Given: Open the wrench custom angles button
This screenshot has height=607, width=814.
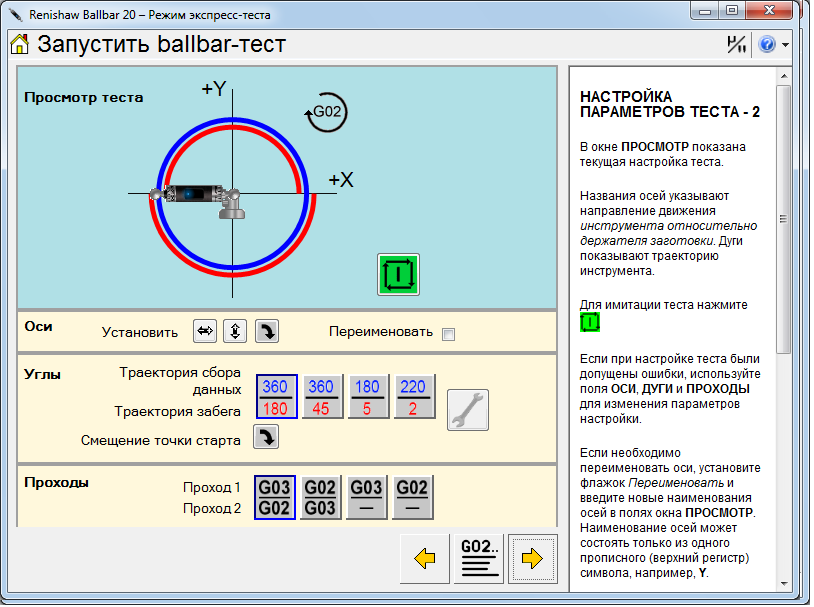Looking at the screenshot, I should coord(468,410).
